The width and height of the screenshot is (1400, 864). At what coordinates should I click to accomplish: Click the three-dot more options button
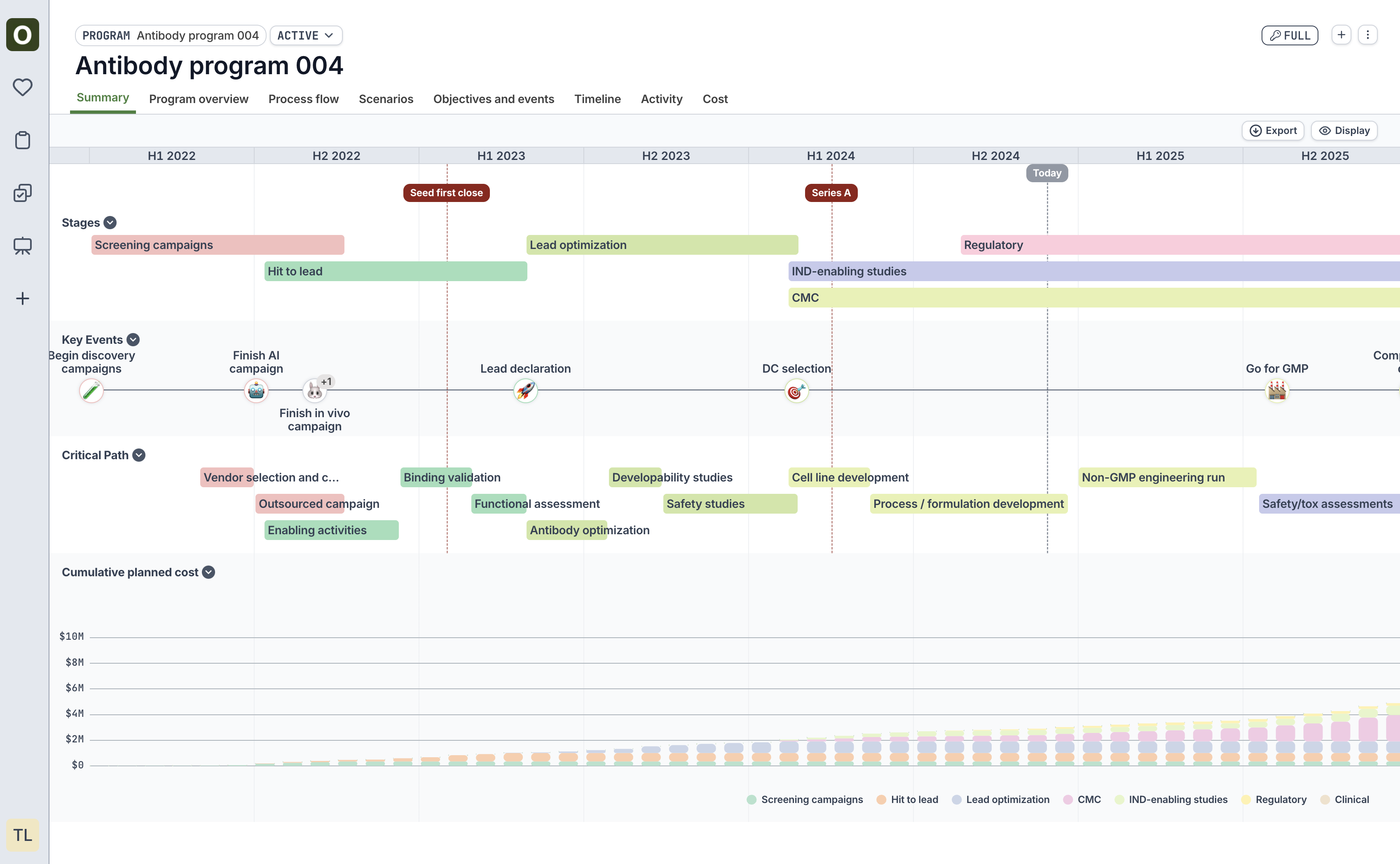tap(1367, 35)
